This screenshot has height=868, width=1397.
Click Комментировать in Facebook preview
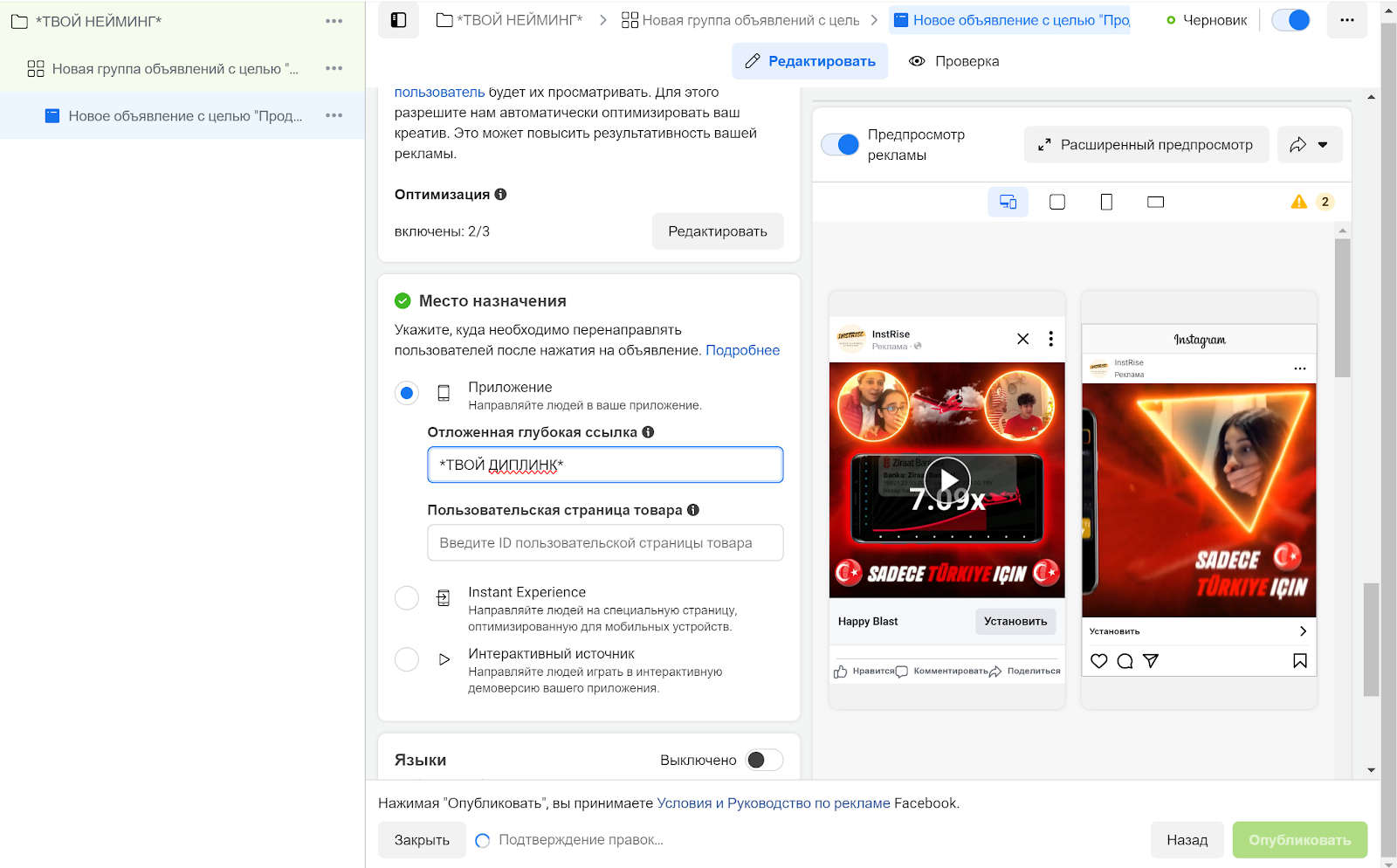942,672
